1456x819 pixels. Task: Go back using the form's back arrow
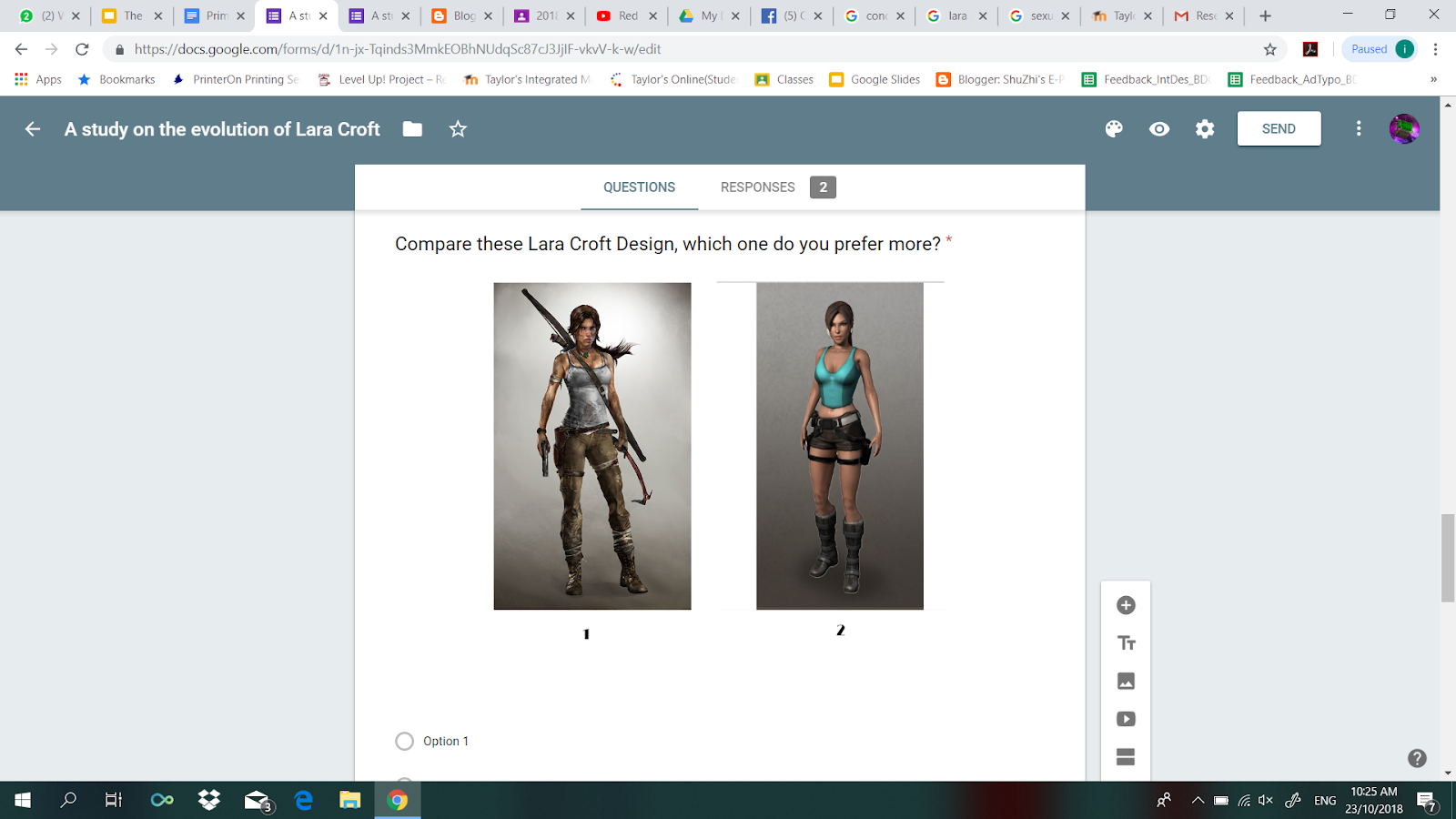click(x=33, y=129)
